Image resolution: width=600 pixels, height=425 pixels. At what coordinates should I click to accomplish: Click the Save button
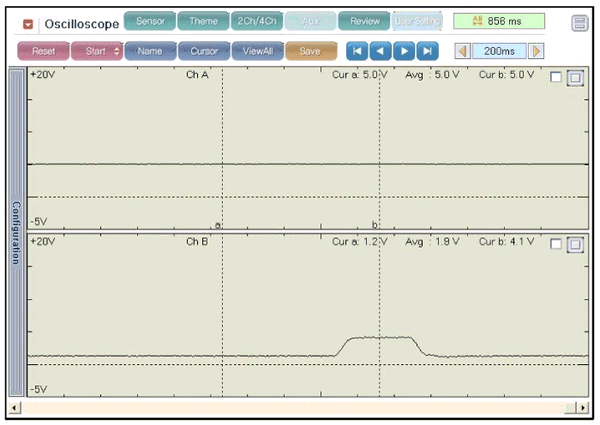pos(310,50)
